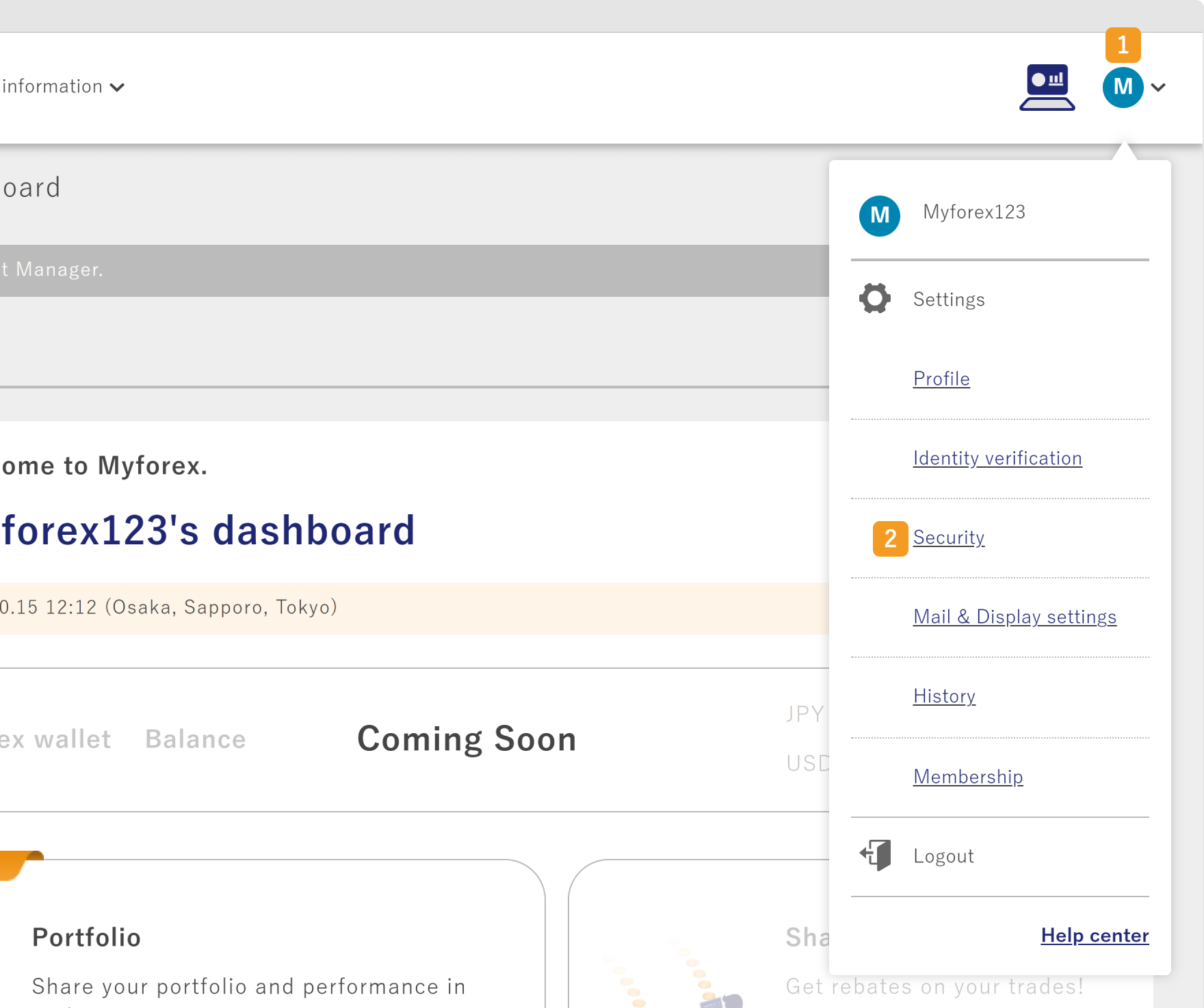Open the Membership page
Screen dimensions: 1204x1008
tap(968, 777)
